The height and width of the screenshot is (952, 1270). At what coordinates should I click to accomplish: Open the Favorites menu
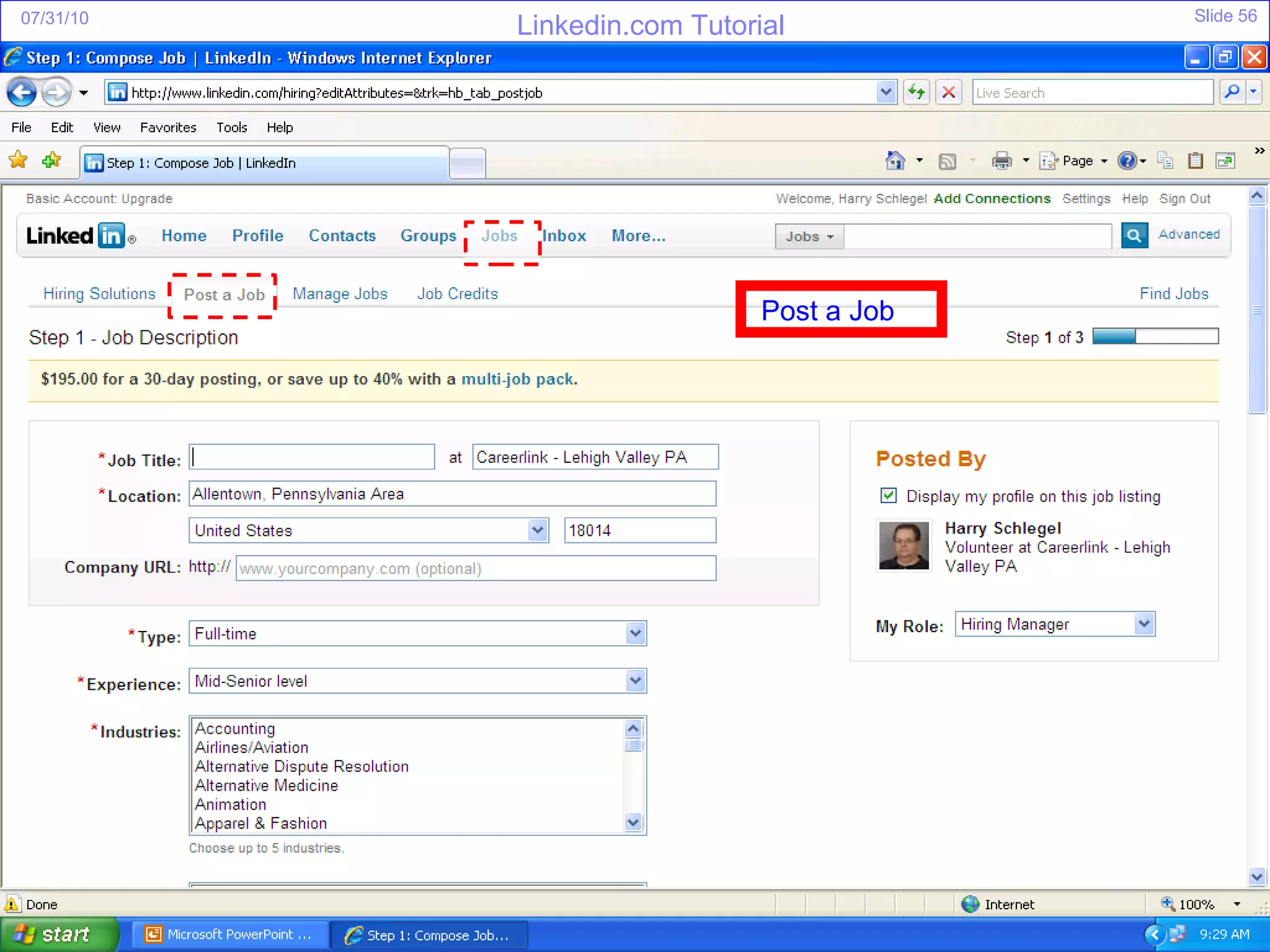coord(168,128)
